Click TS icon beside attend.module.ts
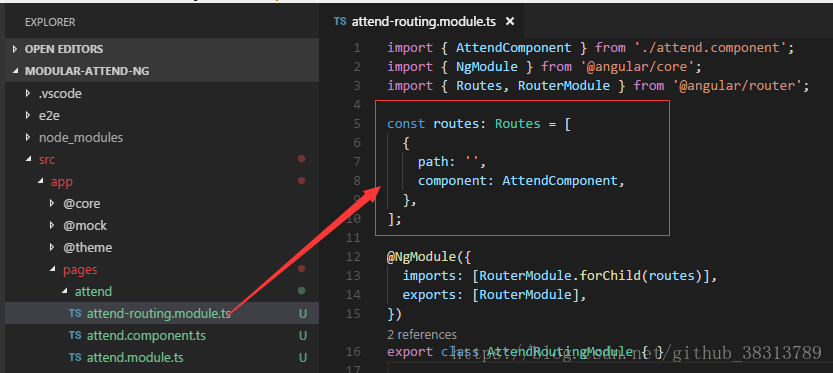 pyautogui.click(x=75, y=358)
